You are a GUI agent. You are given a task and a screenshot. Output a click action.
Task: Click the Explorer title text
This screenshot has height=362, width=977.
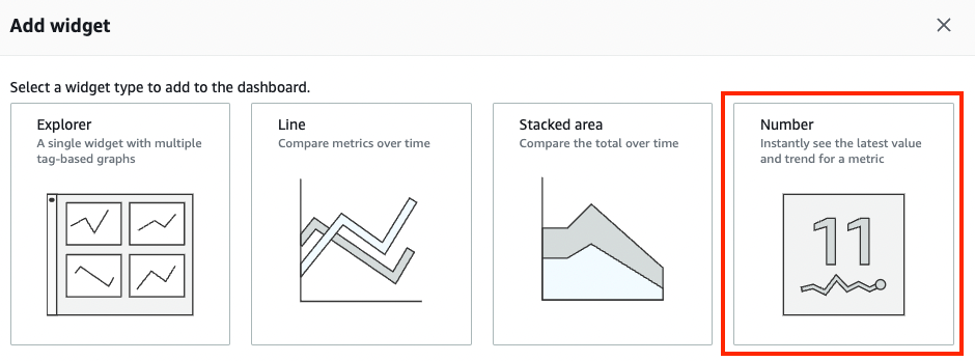pos(64,125)
